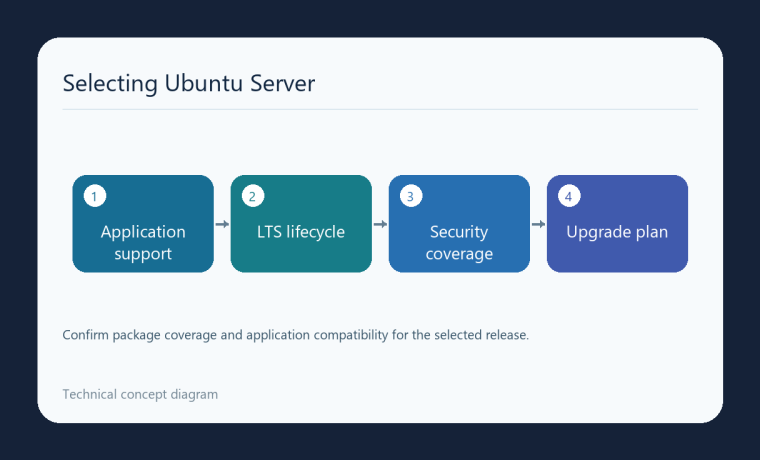Click the number 2 badge on LTS lifecycle

(x=253, y=196)
